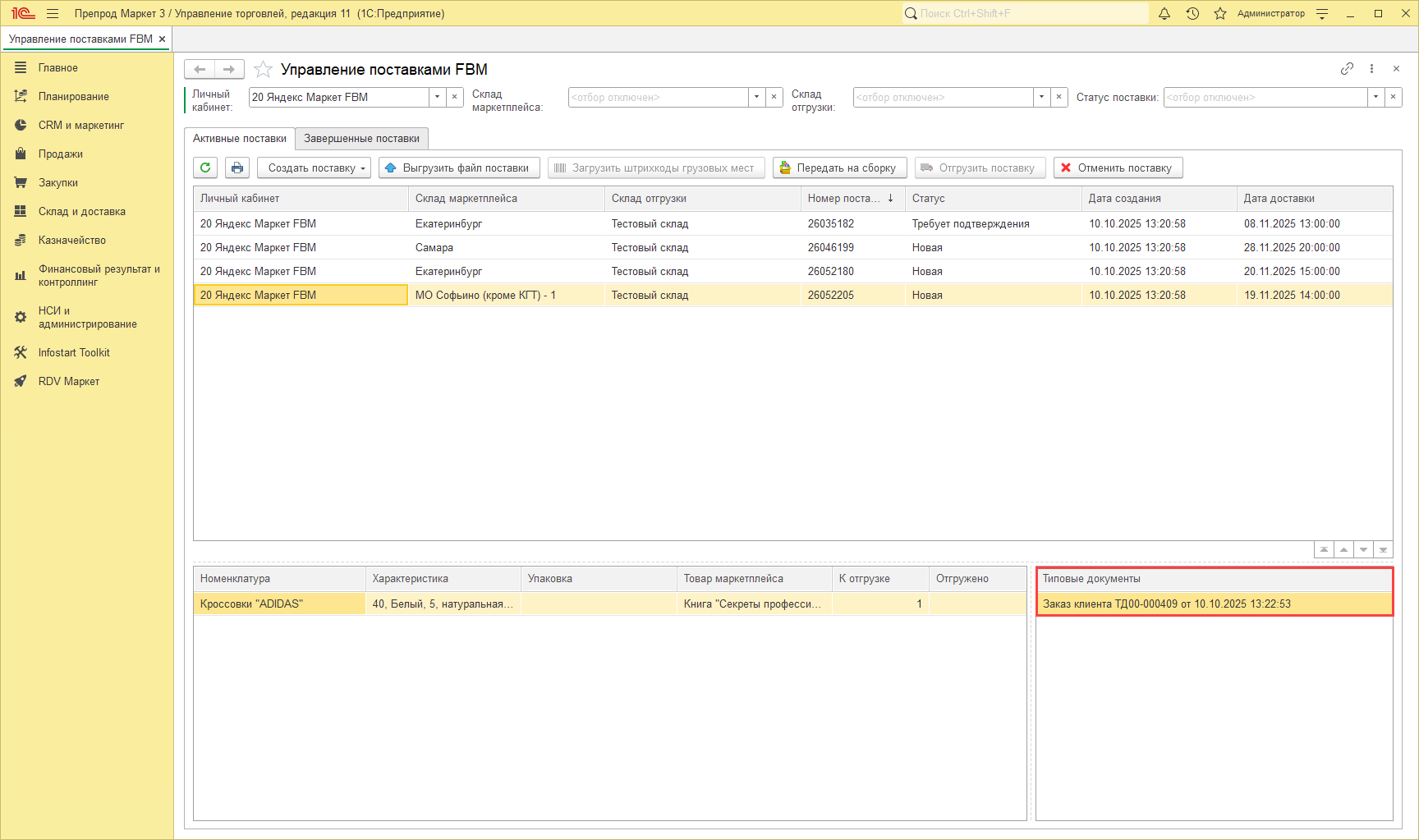Screen dimensions: 1419x840
Task: Open RDV Маркет sidebar section
Action: coord(68,381)
